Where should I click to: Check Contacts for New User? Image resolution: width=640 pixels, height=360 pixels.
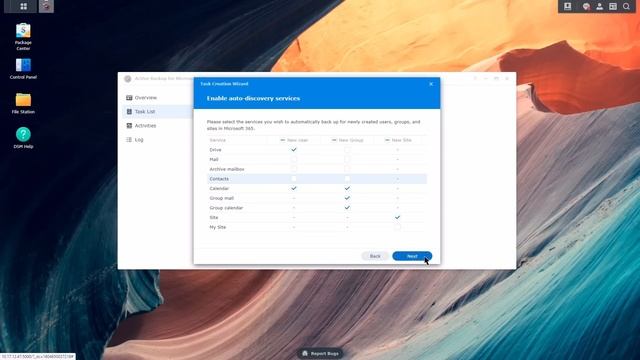pos(294,179)
